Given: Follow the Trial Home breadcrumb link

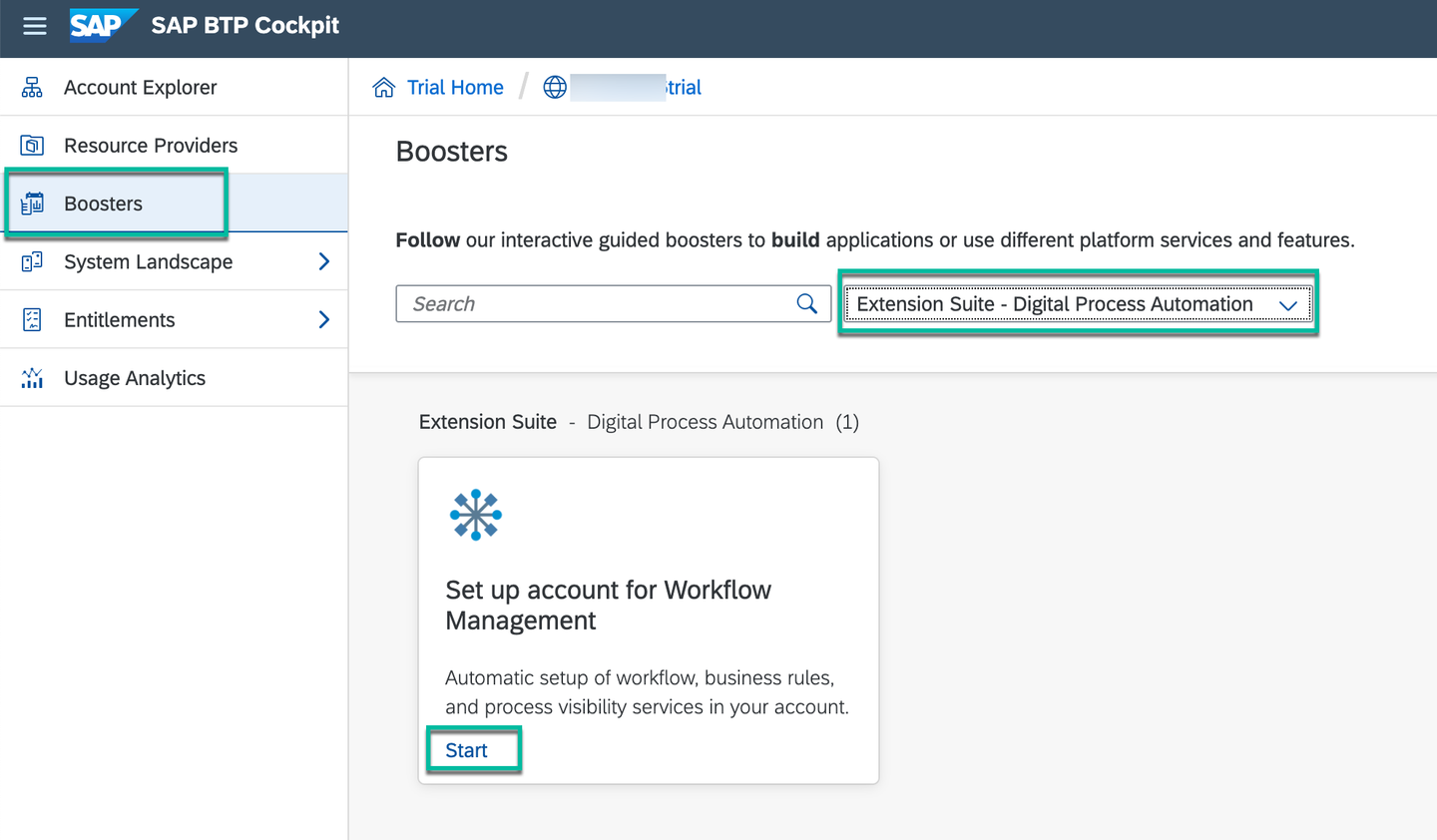Looking at the screenshot, I should (x=455, y=88).
